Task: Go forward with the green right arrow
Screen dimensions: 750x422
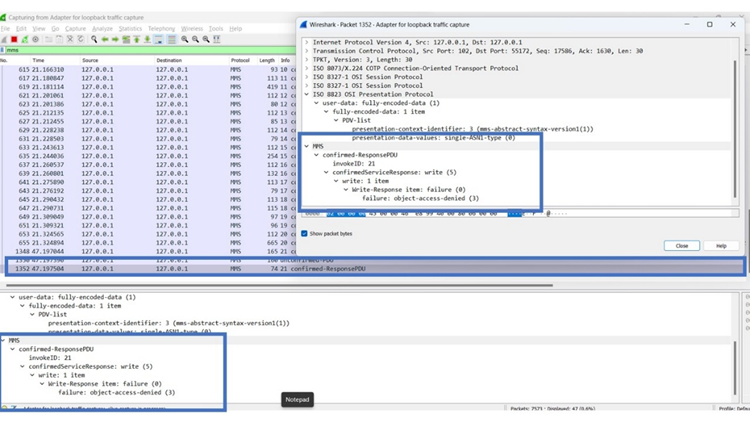Action: pyautogui.click(x=115, y=39)
